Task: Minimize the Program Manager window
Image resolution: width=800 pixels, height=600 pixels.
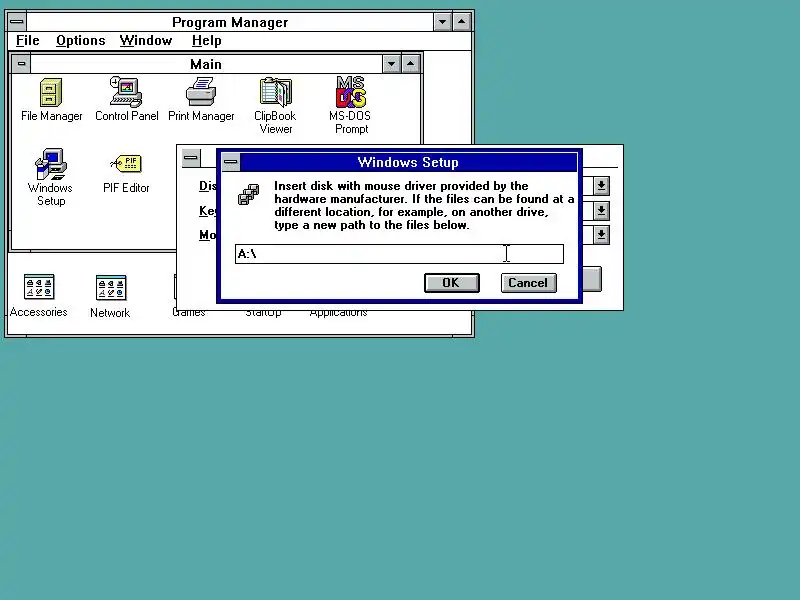Action: [x=442, y=22]
